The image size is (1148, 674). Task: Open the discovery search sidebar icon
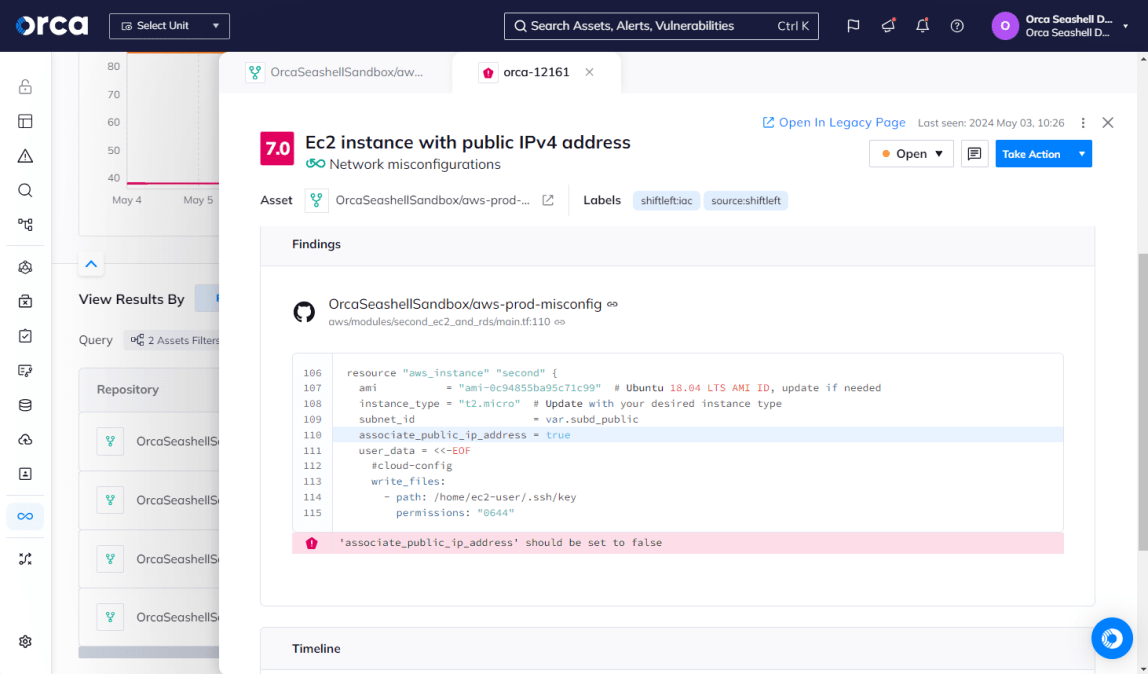point(25,190)
